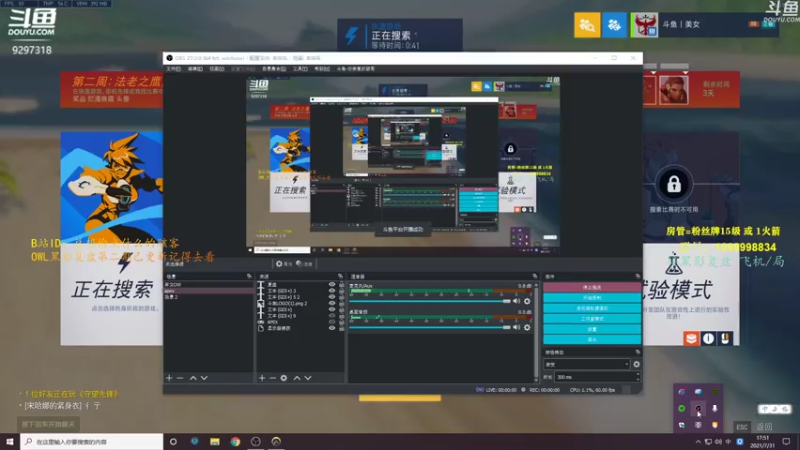Open Chrome from the taskbar
This screenshot has height=450, width=800.
[x=235, y=441]
